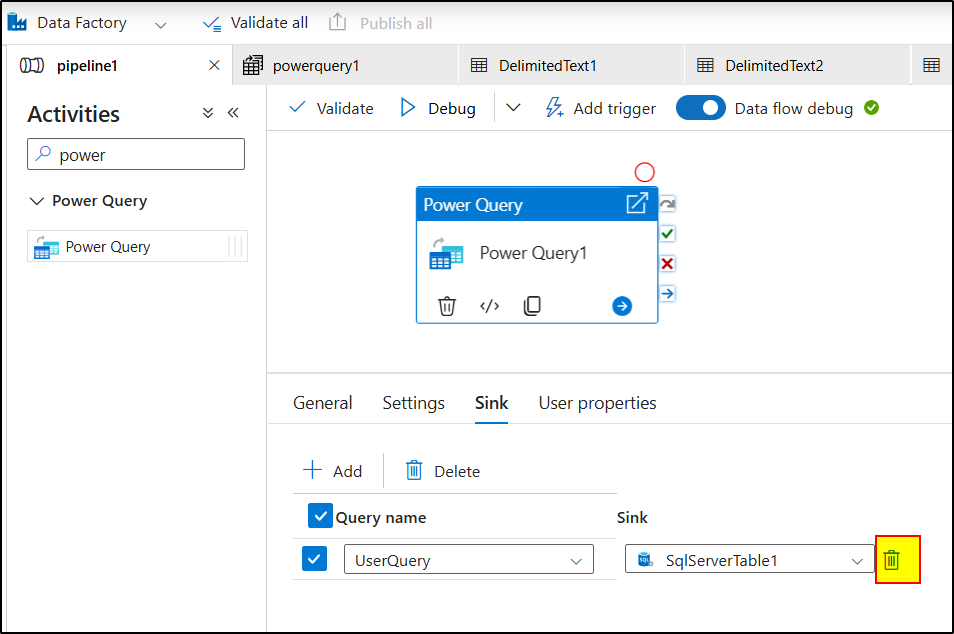Uncheck the UserQuery row checkbox

click(314, 559)
